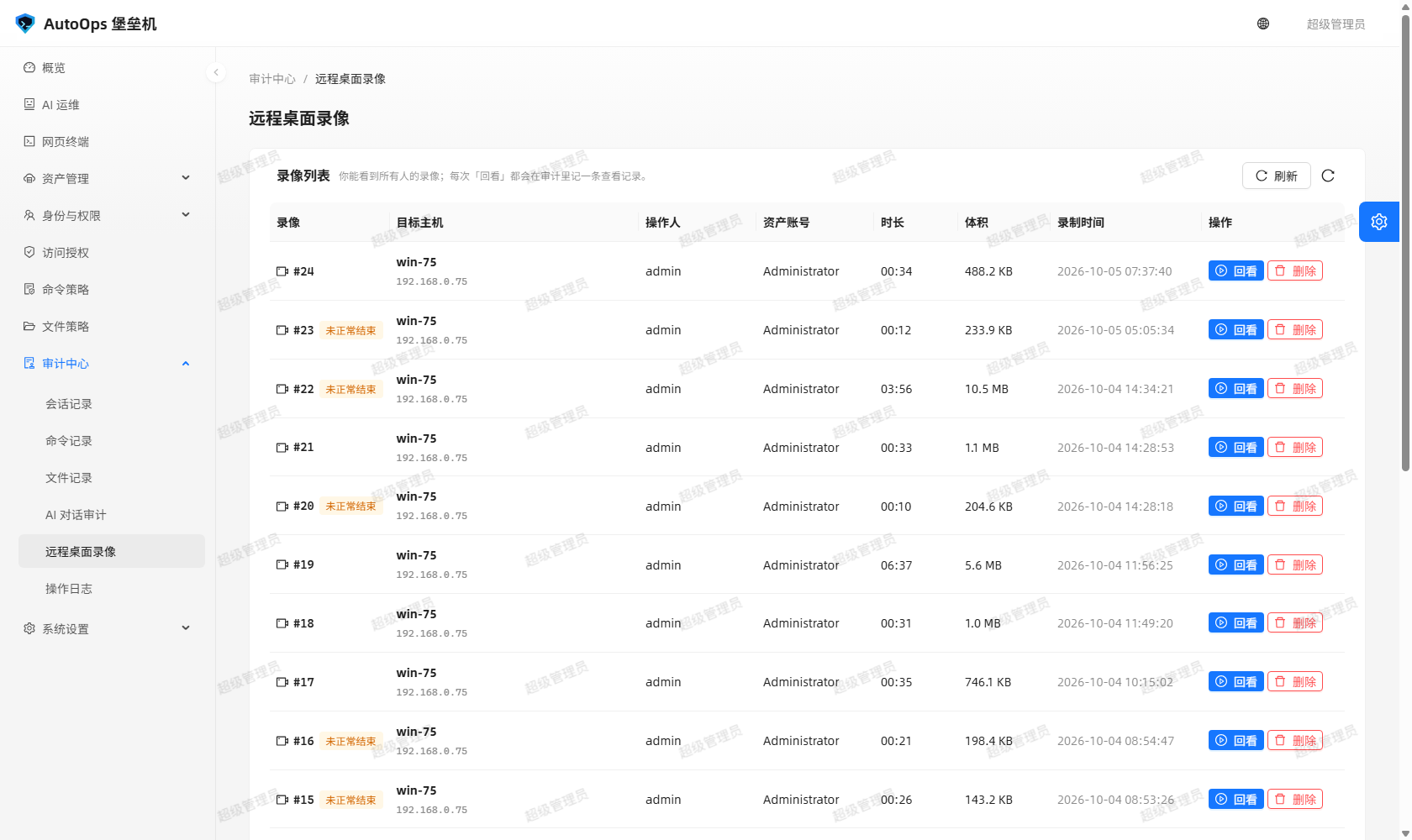The height and width of the screenshot is (840, 1412).
Task: Click the 刷新 refresh button
Action: click(1276, 176)
